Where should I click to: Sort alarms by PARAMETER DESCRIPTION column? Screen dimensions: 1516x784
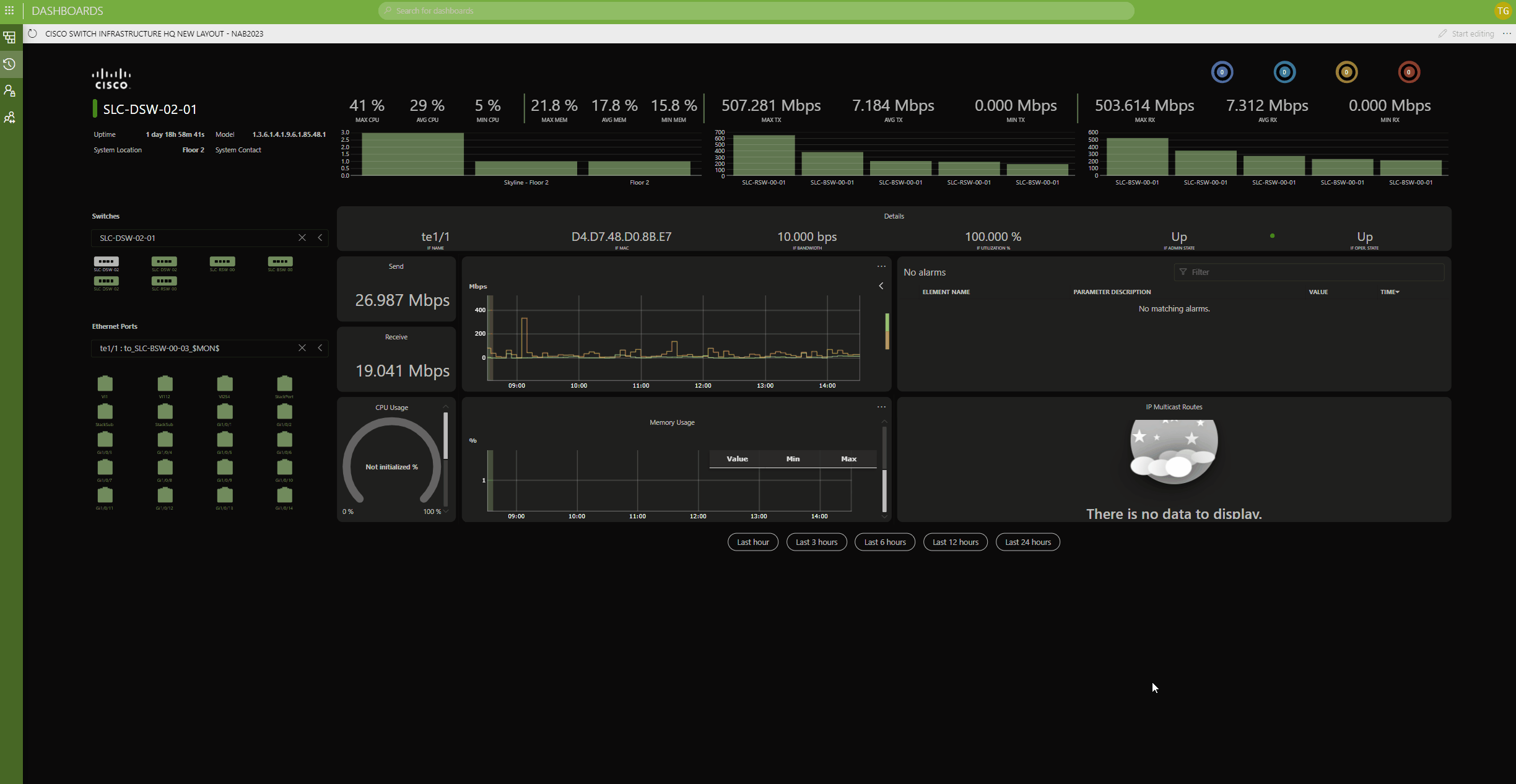[x=1112, y=292]
